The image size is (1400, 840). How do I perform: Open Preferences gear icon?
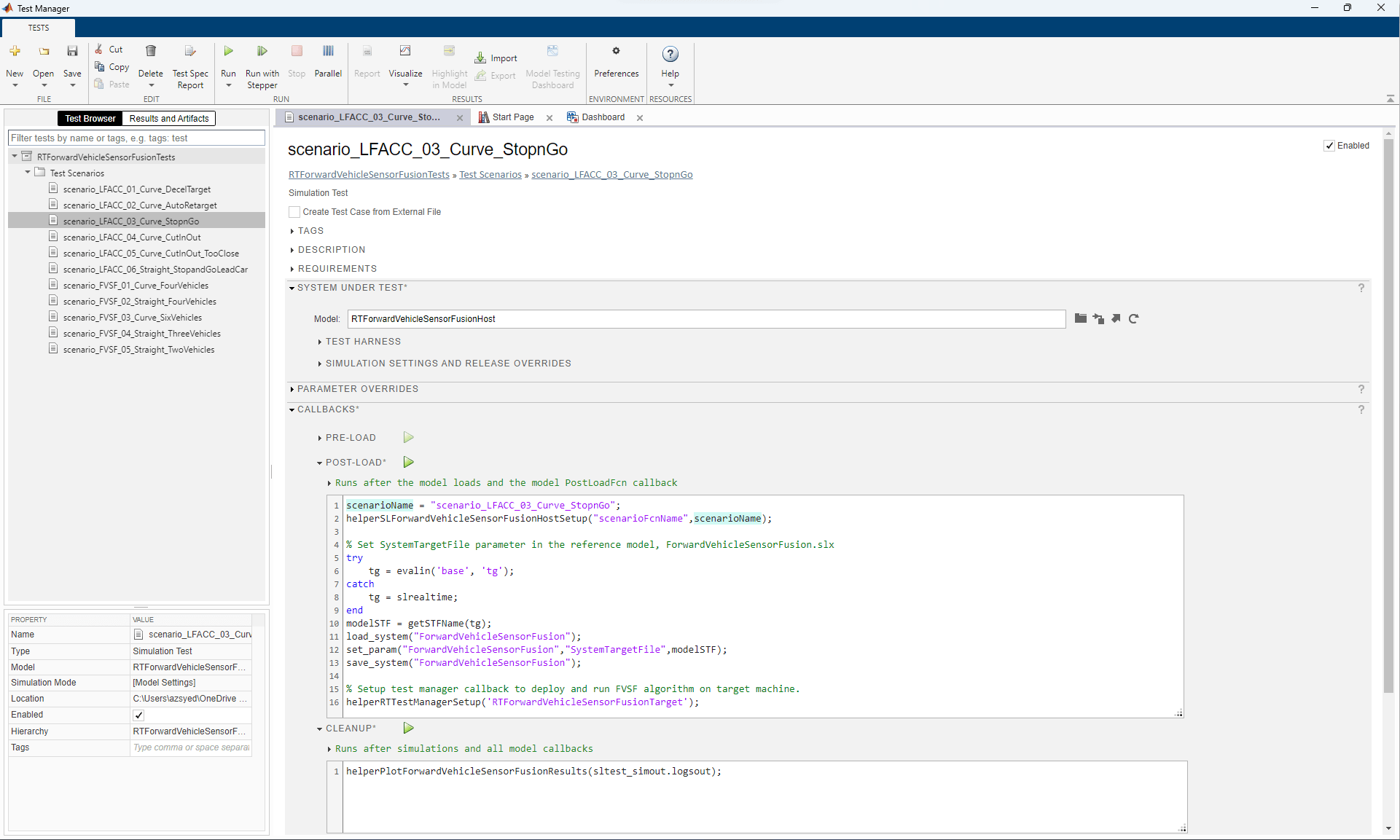coord(616,52)
